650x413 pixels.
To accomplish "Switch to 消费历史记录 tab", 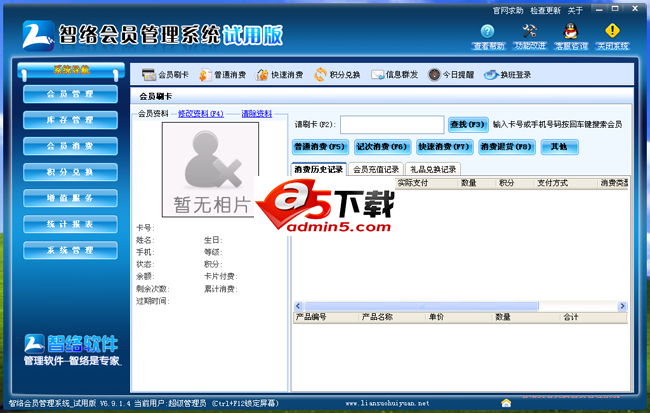I will pos(319,169).
